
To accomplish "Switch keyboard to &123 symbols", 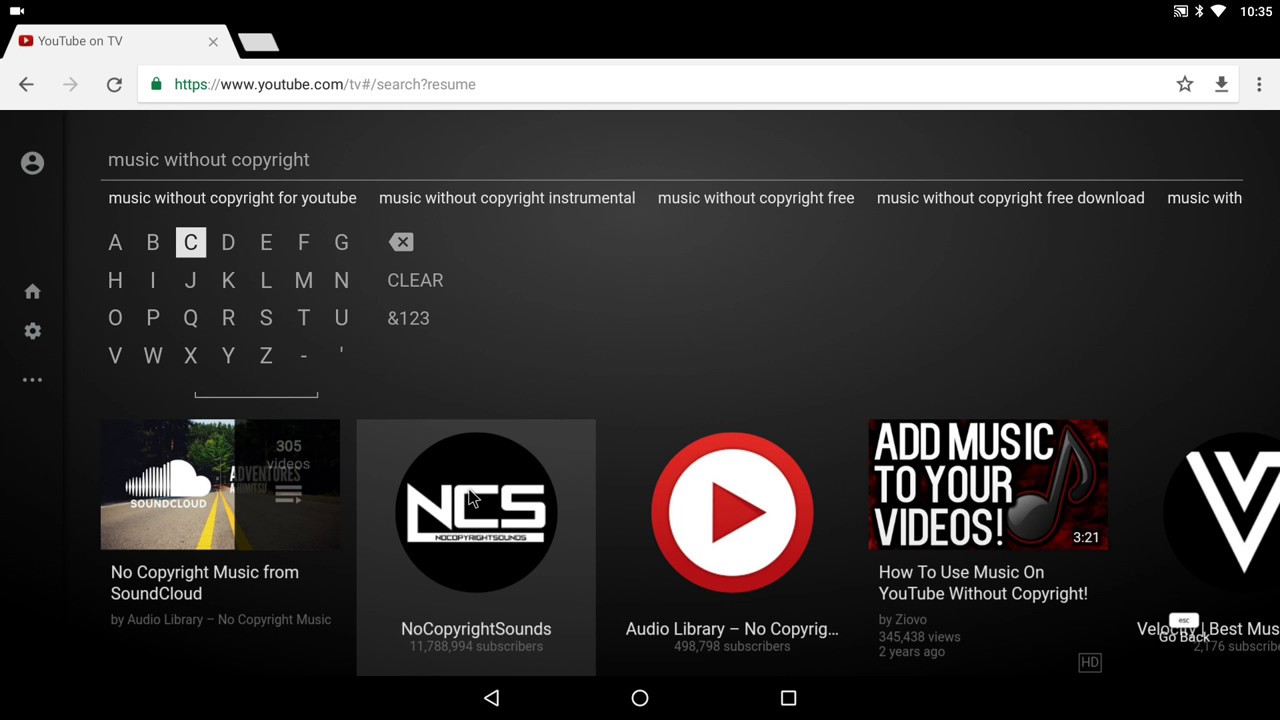I will 408,318.
